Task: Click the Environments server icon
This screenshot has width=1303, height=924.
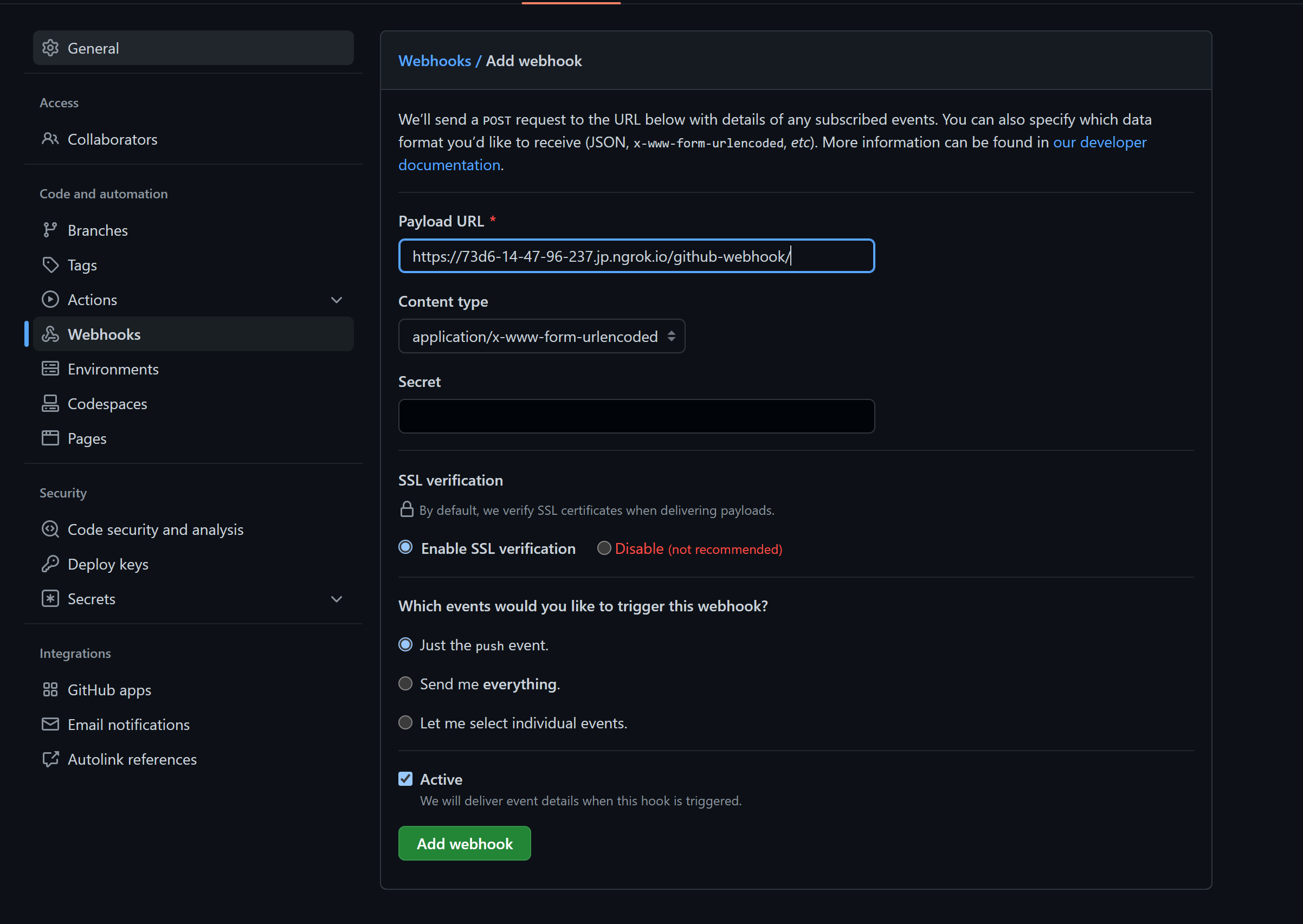Action: click(50, 369)
